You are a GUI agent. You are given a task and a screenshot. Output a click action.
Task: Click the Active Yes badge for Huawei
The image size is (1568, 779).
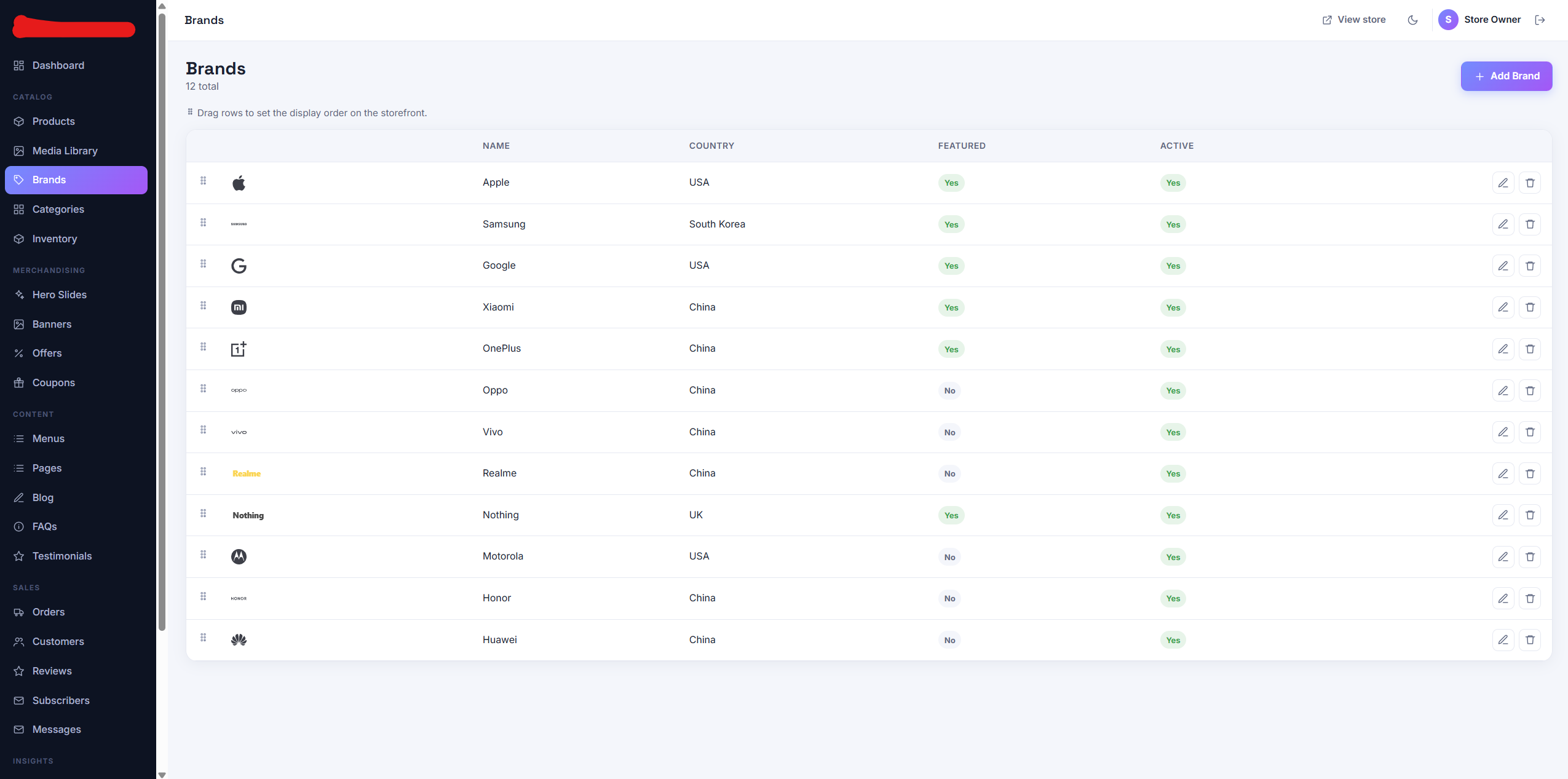1173,641
